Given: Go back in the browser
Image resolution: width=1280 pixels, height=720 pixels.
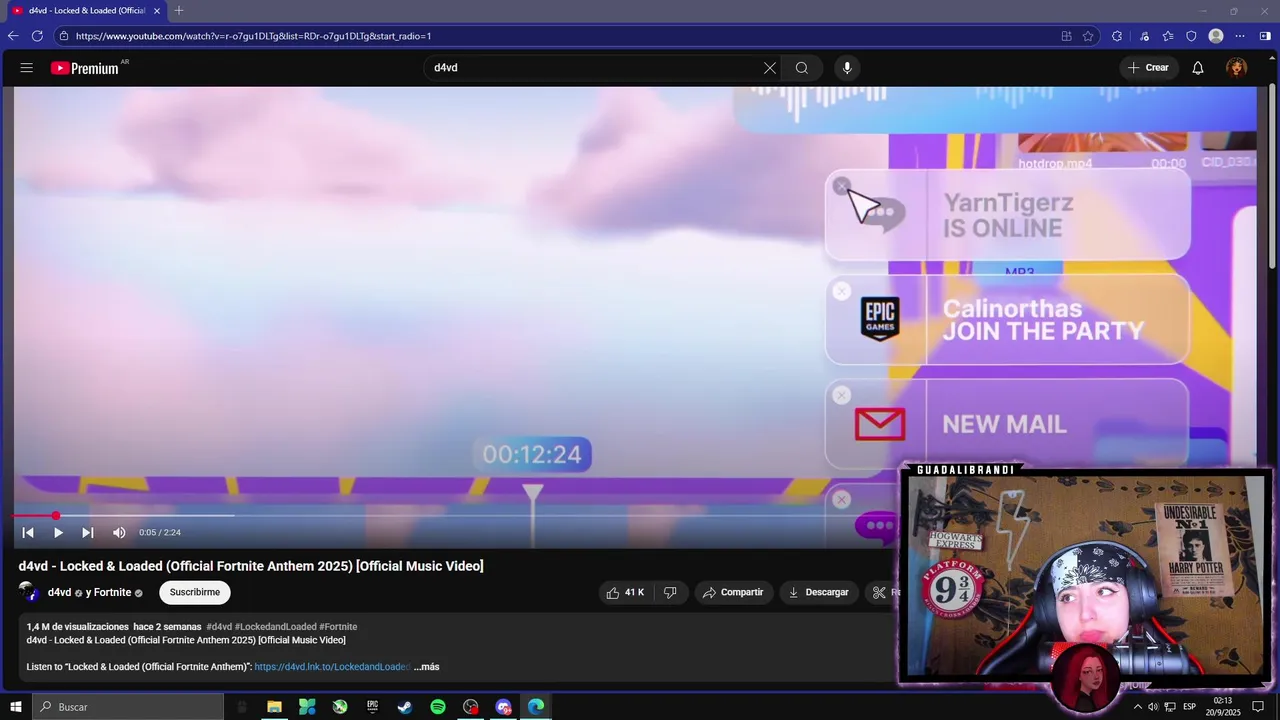Looking at the screenshot, I should pos(13,36).
